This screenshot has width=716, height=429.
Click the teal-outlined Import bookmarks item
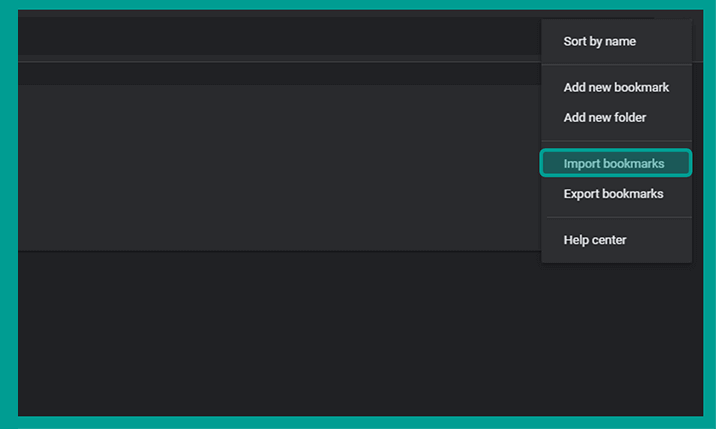[x=616, y=163]
